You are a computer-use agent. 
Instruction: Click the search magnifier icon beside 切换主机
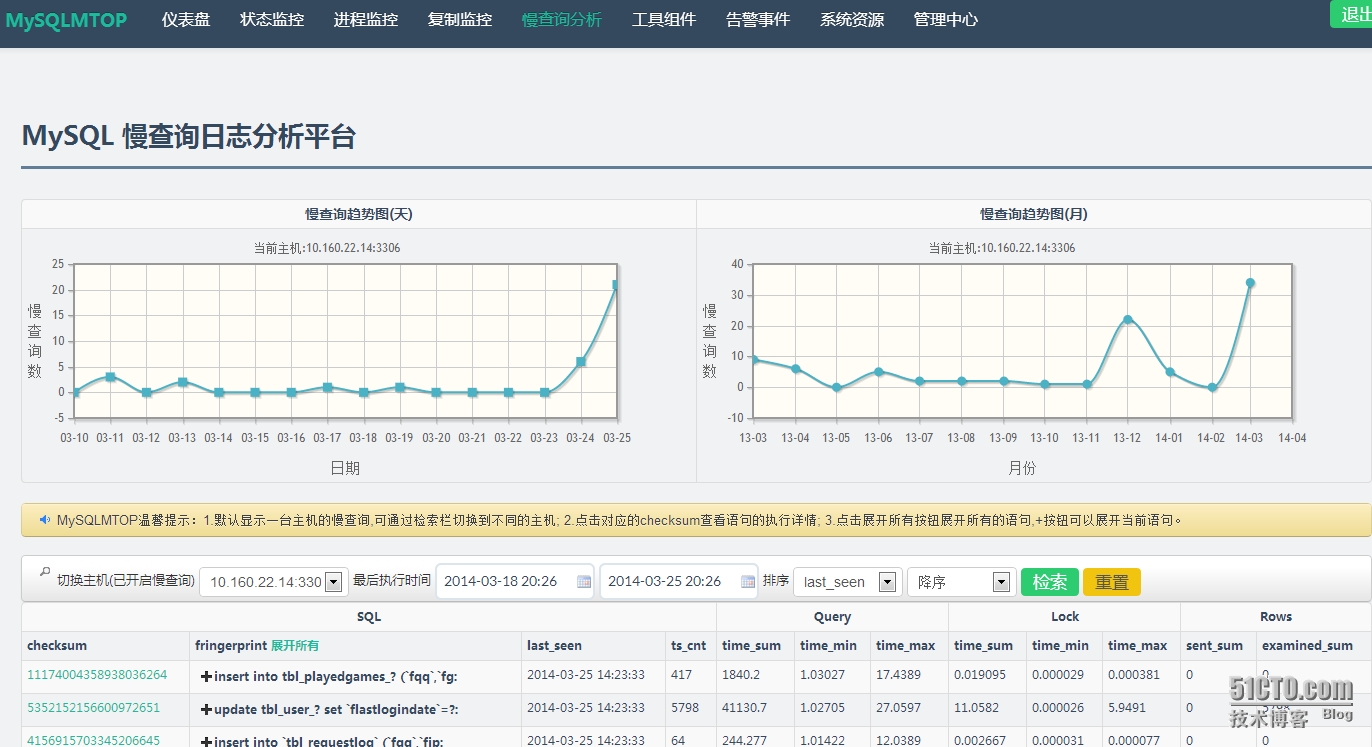pos(44,573)
